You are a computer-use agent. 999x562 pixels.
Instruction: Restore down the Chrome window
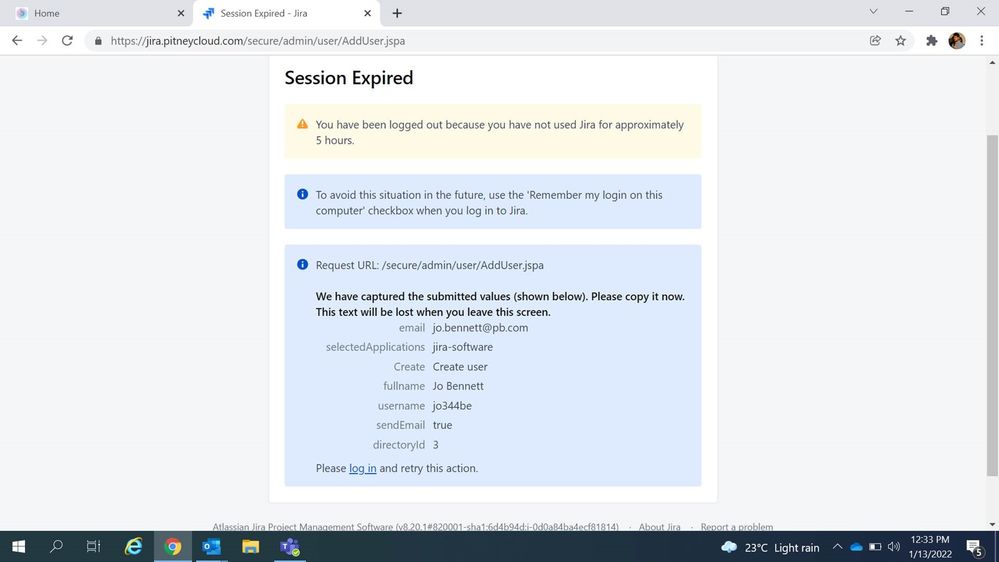coord(945,11)
